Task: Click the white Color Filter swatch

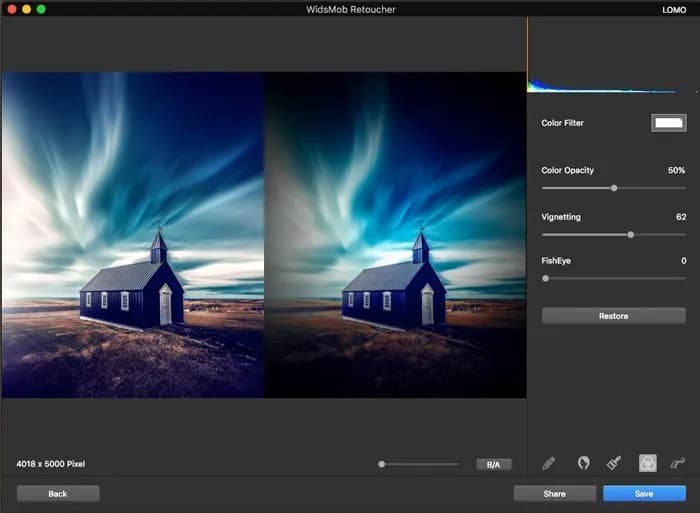Action: (668, 123)
